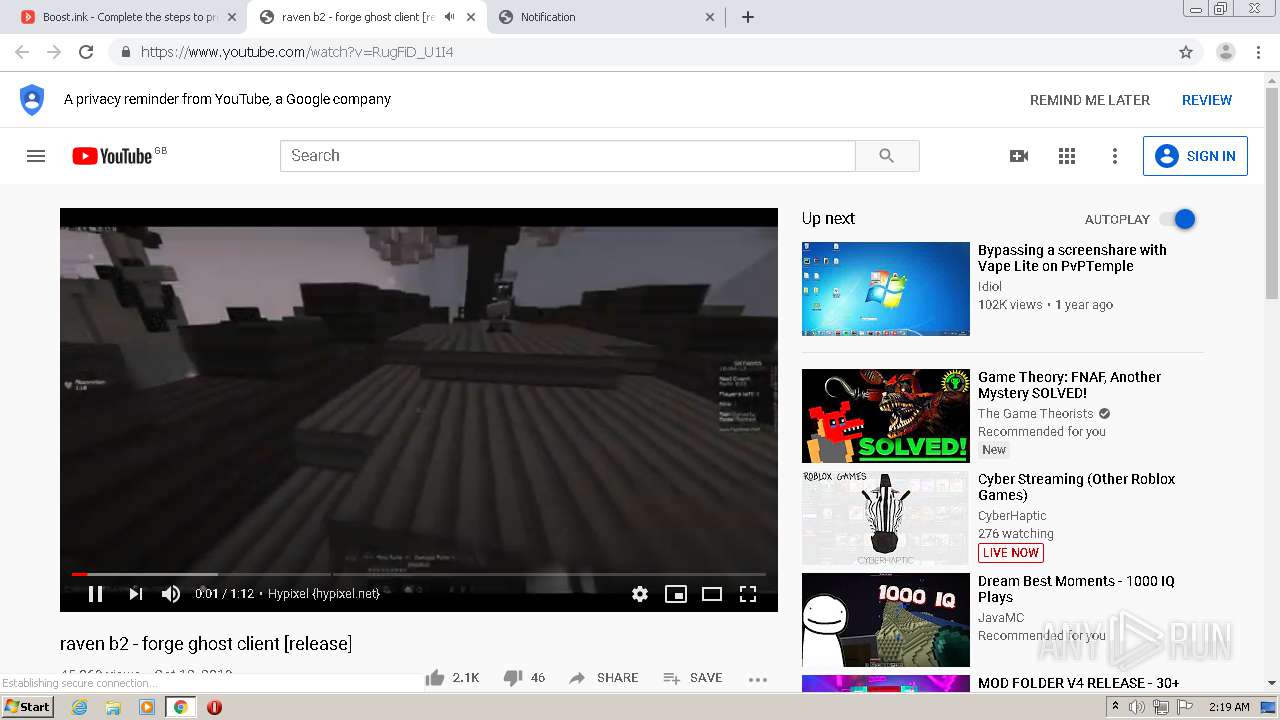The height and width of the screenshot is (720, 1280).
Task: Dislike the video with thumbs down
Action: [x=524, y=677]
